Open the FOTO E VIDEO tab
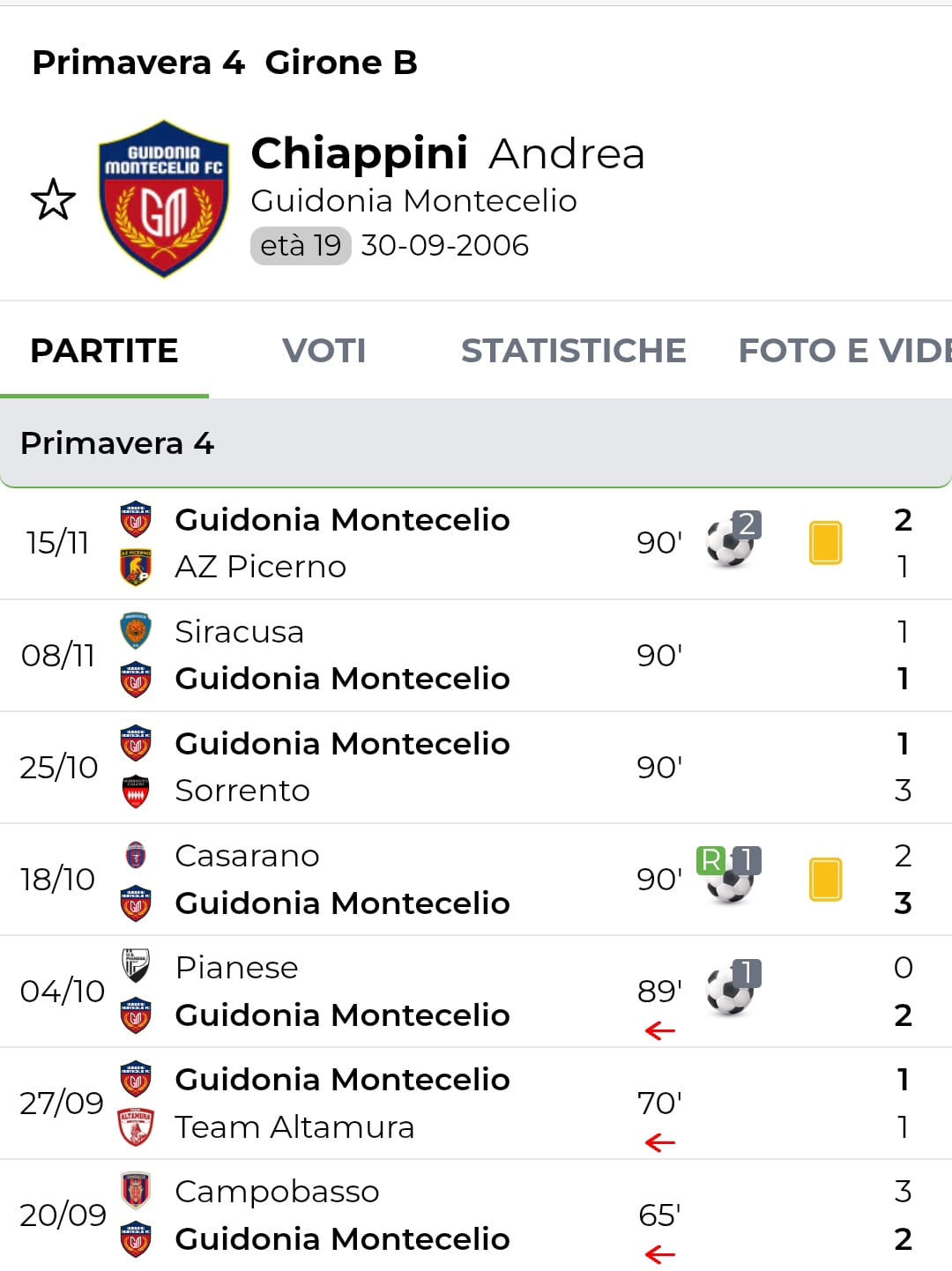Screen dimensions: 952x1271 pyautogui.click(x=844, y=351)
